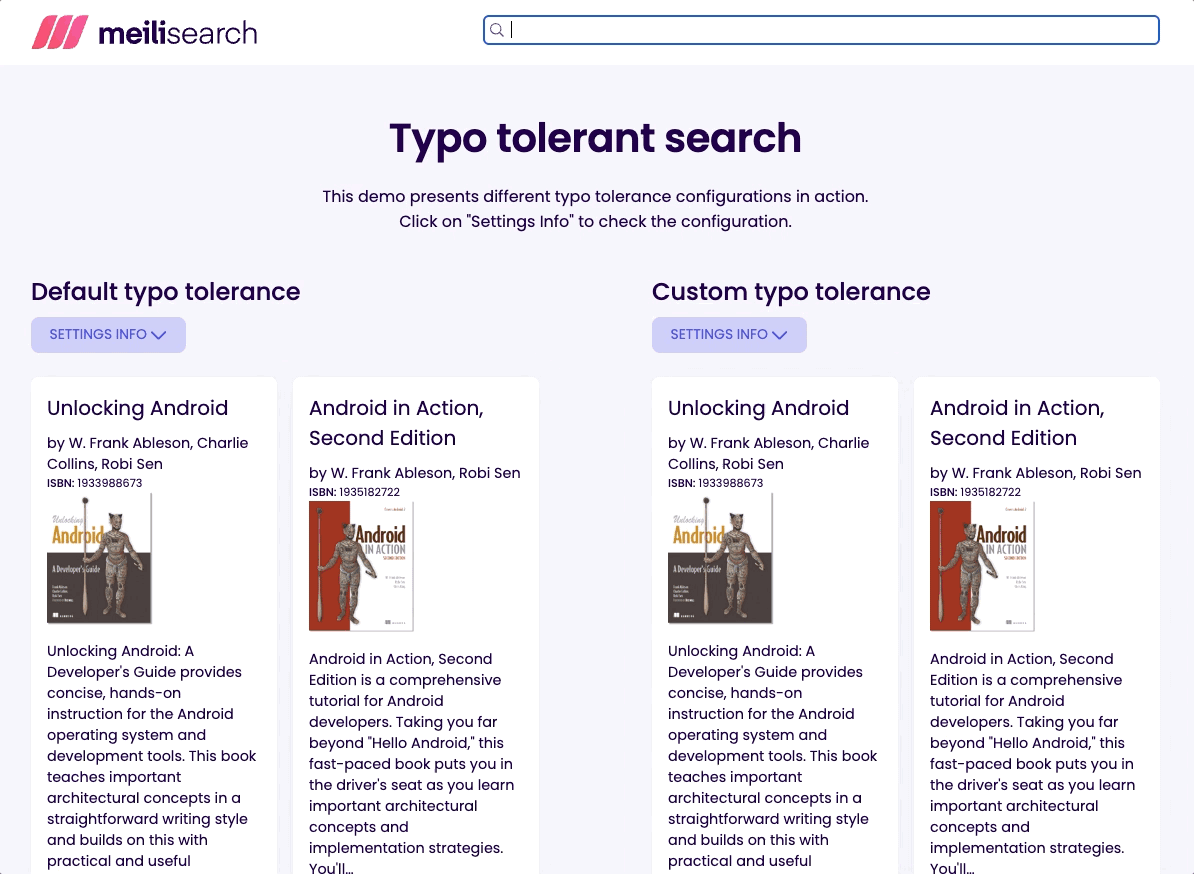The image size is (1194, 874).
Task: Click authors line of Unlocking Android, Default column
Action: tap(148, 453)
